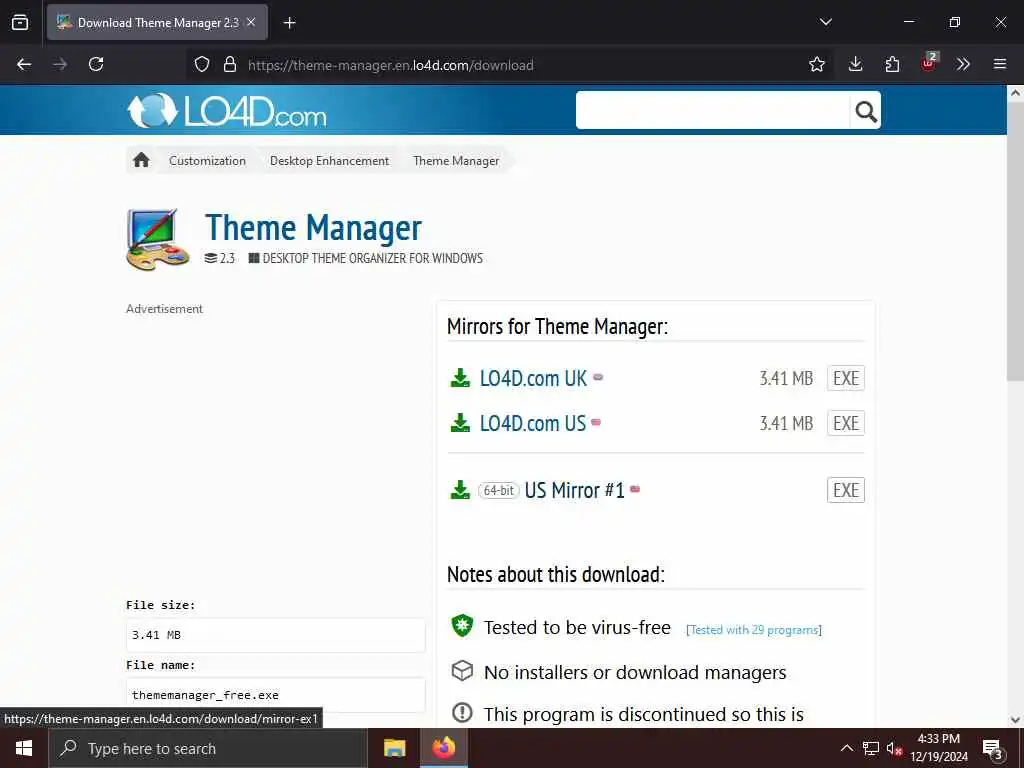Viewport: 1024px width, 768px height.
Task: Bookmark this page with the star
Action: (x=816, y=65)
